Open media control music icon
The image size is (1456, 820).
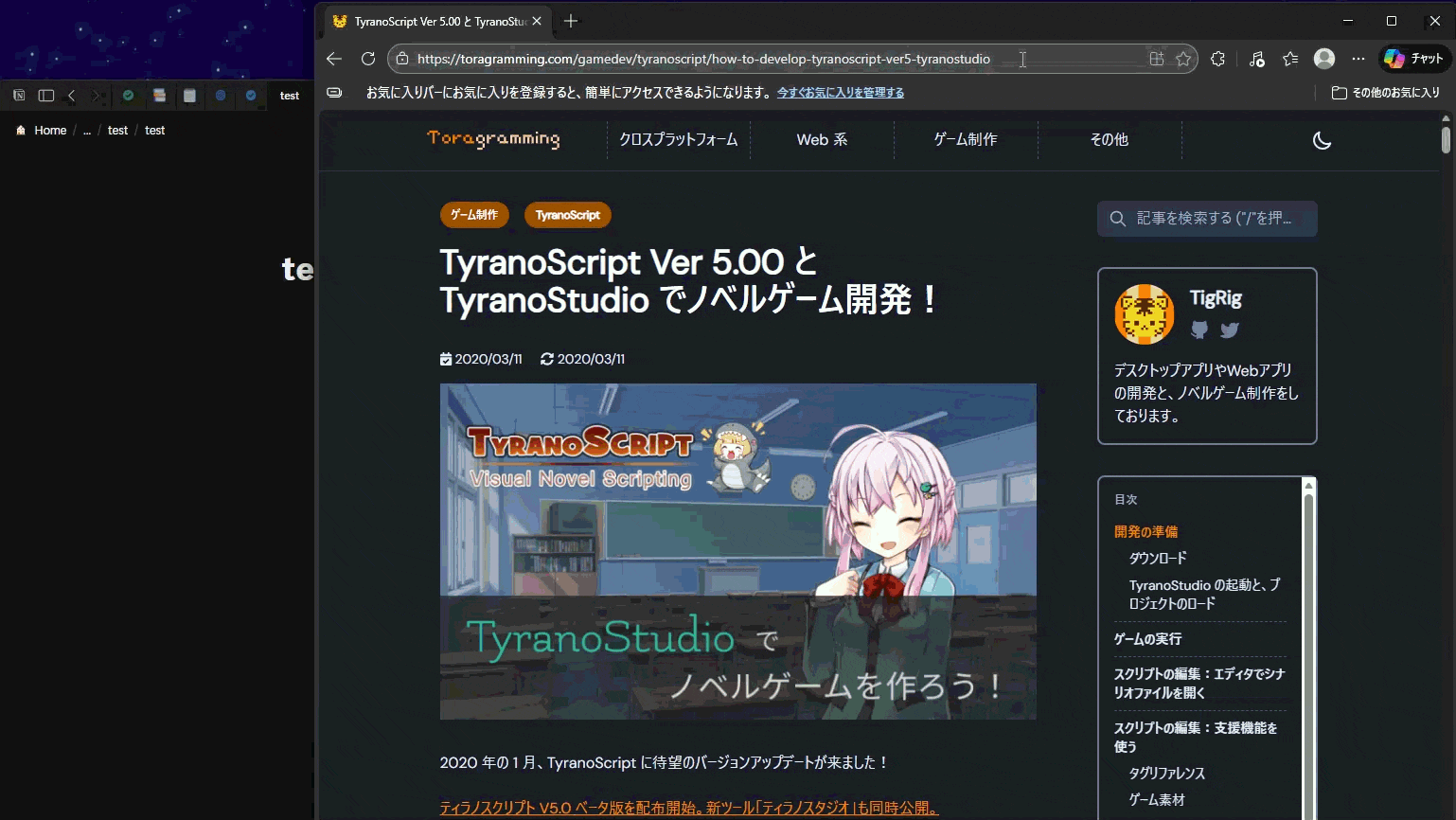[x=1256, y=59]
